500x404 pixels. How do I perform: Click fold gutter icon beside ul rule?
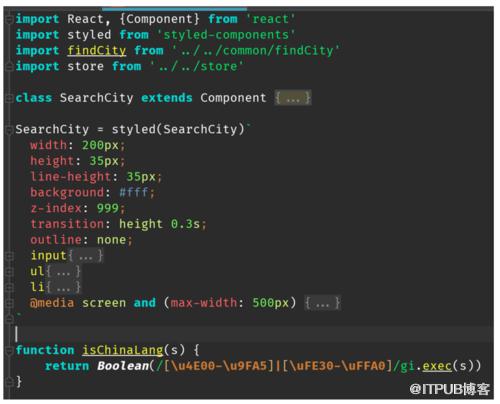[9, 272]
